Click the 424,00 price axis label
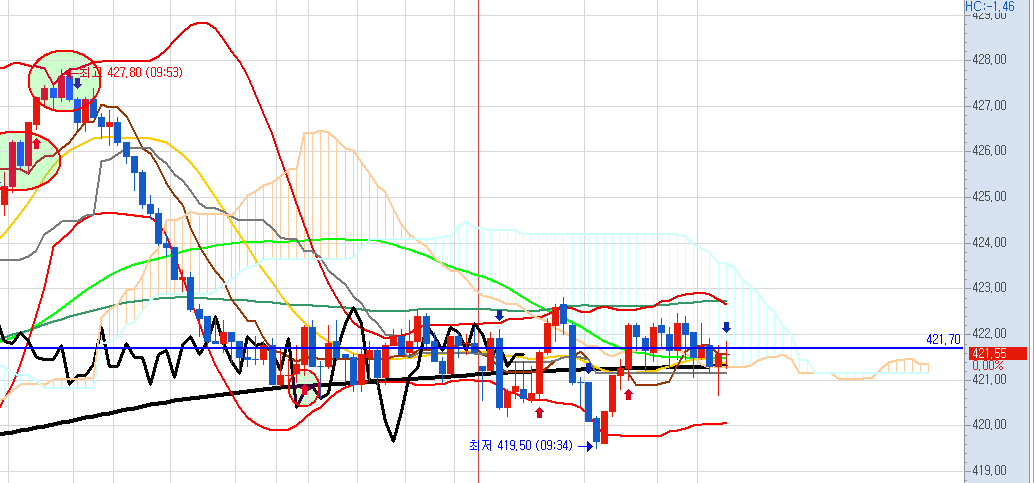Viewport: 1034px width, 483px height. 990,243
